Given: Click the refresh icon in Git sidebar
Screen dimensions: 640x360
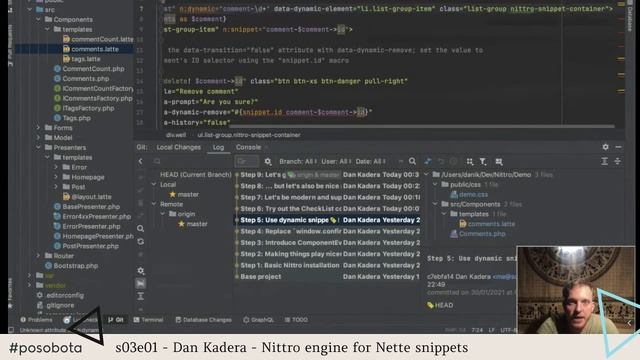Looking at the screenshot, I should tap(140, 242).
